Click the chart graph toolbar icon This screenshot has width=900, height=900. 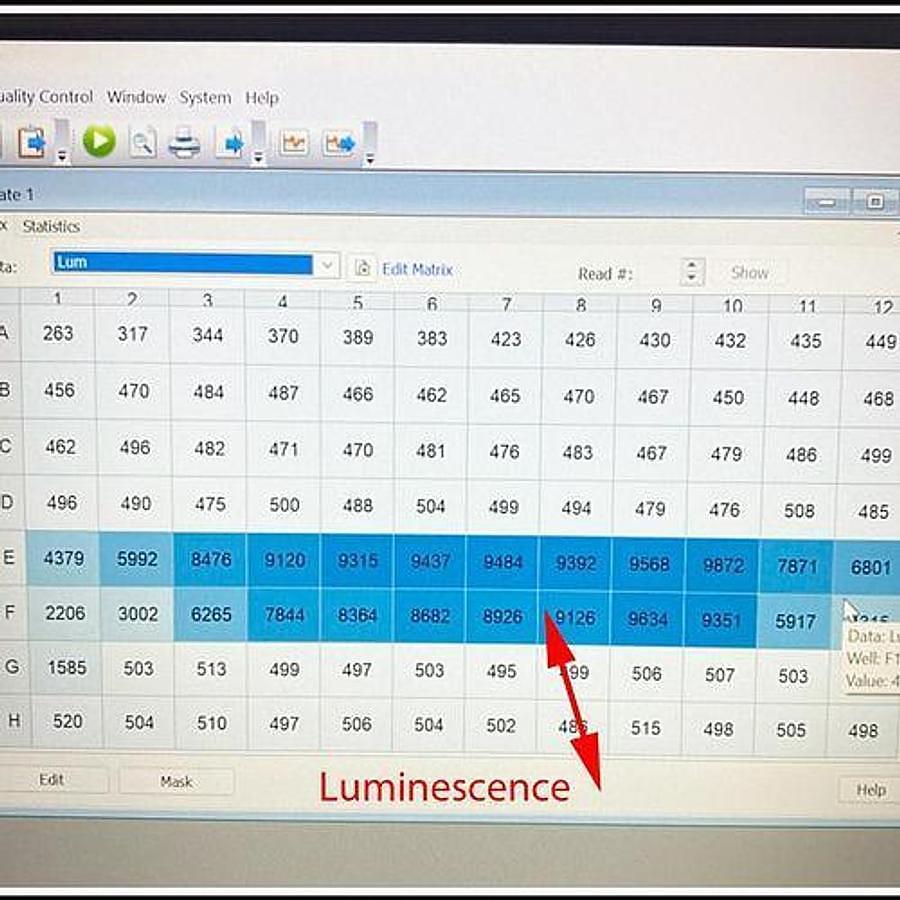(294, 143)
